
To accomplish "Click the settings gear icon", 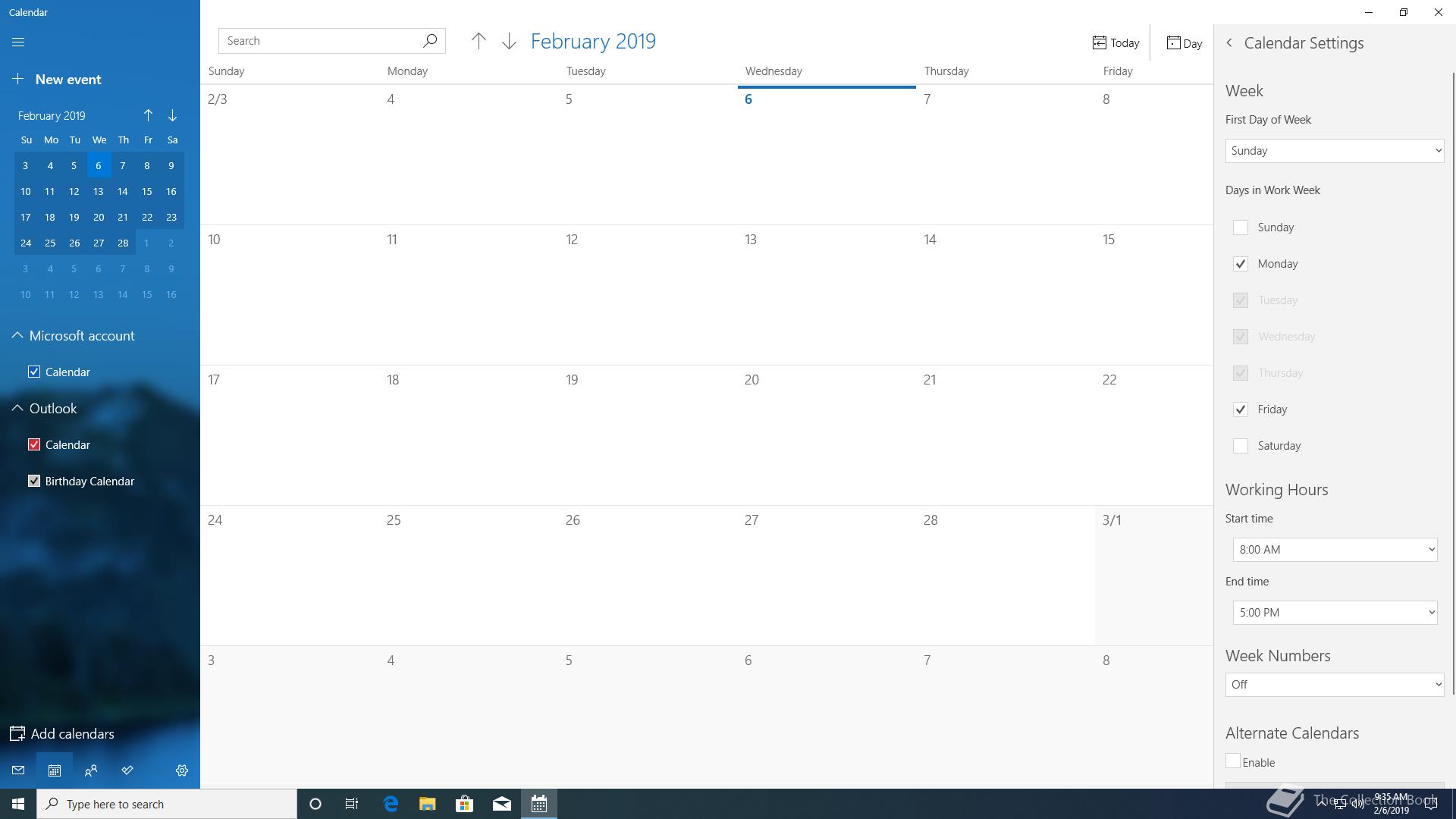I will pos(182,770).
